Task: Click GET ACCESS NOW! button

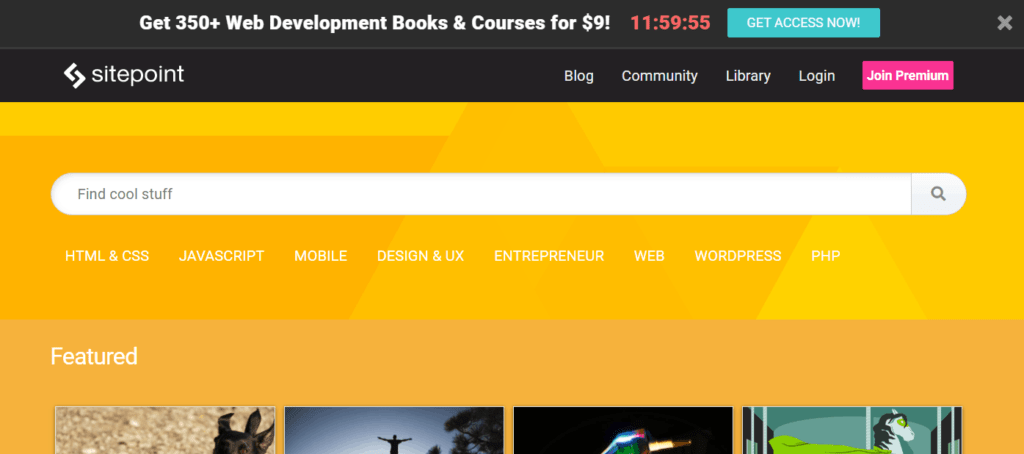Action: (803, 23)
